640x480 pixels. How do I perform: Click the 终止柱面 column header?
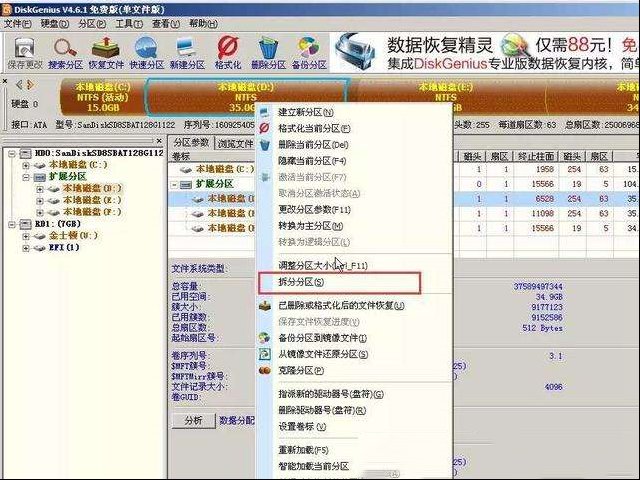(536, 156)
